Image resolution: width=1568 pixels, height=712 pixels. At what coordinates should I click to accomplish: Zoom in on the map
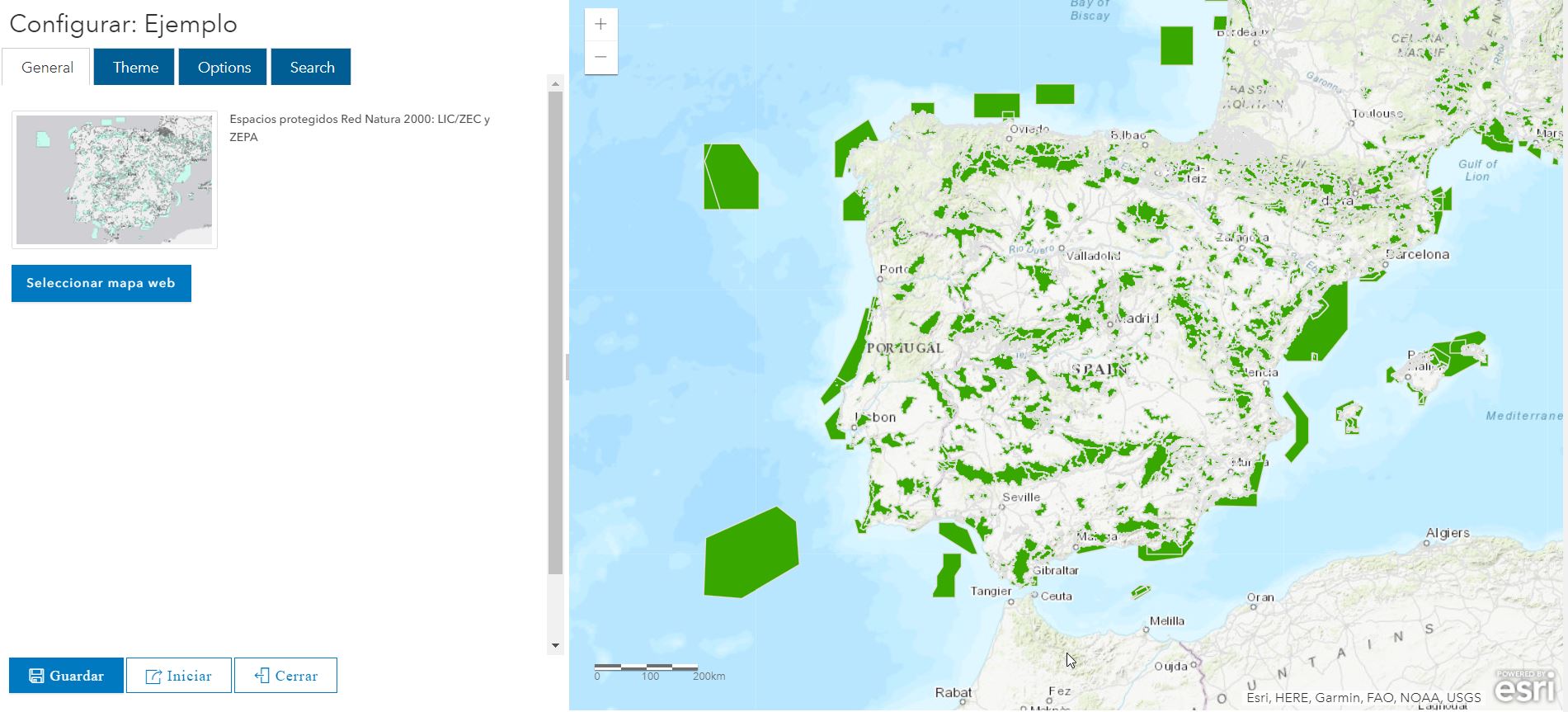(x=600, y=25)
